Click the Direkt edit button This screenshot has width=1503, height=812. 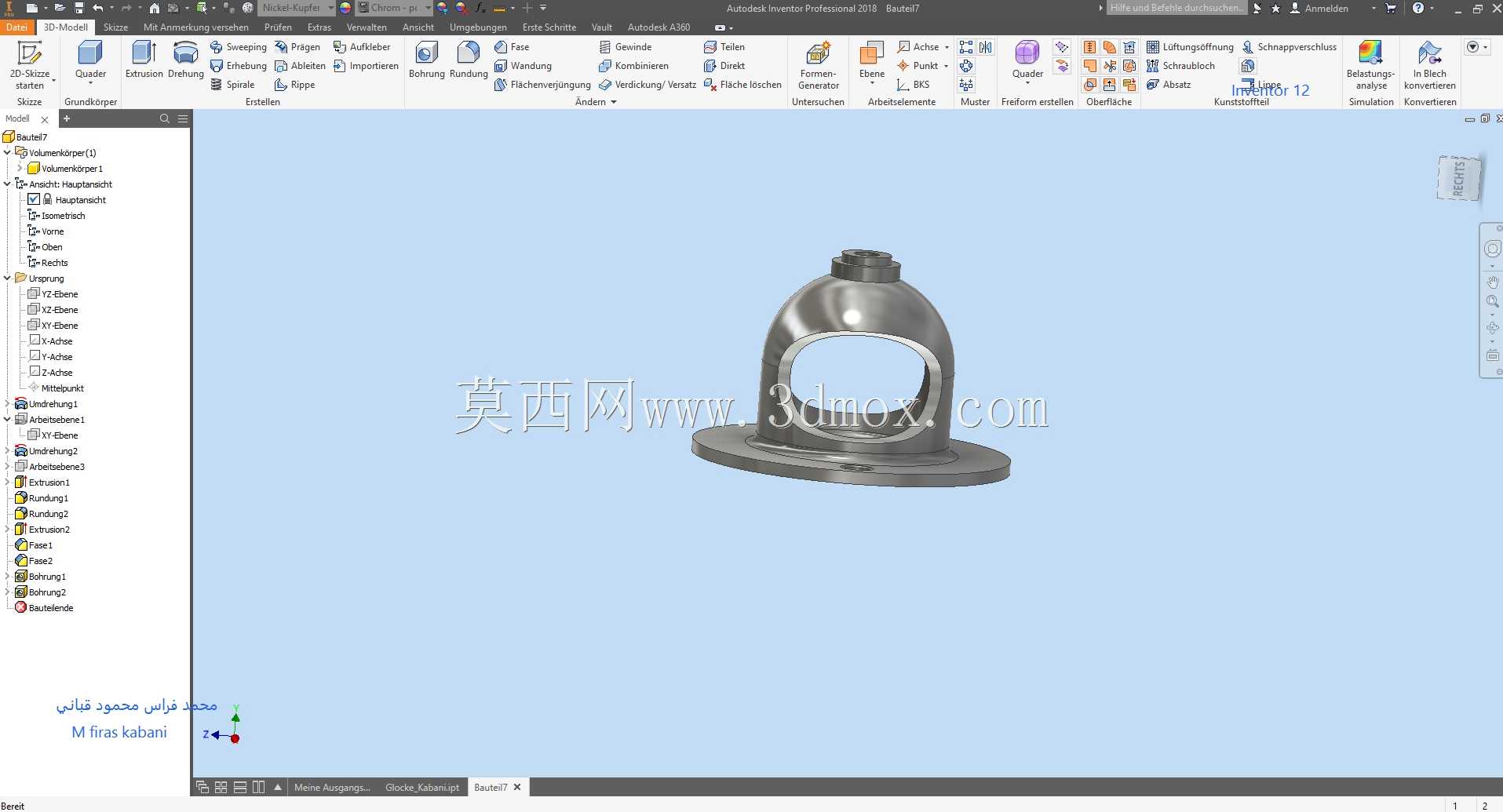tap(724, 66)
